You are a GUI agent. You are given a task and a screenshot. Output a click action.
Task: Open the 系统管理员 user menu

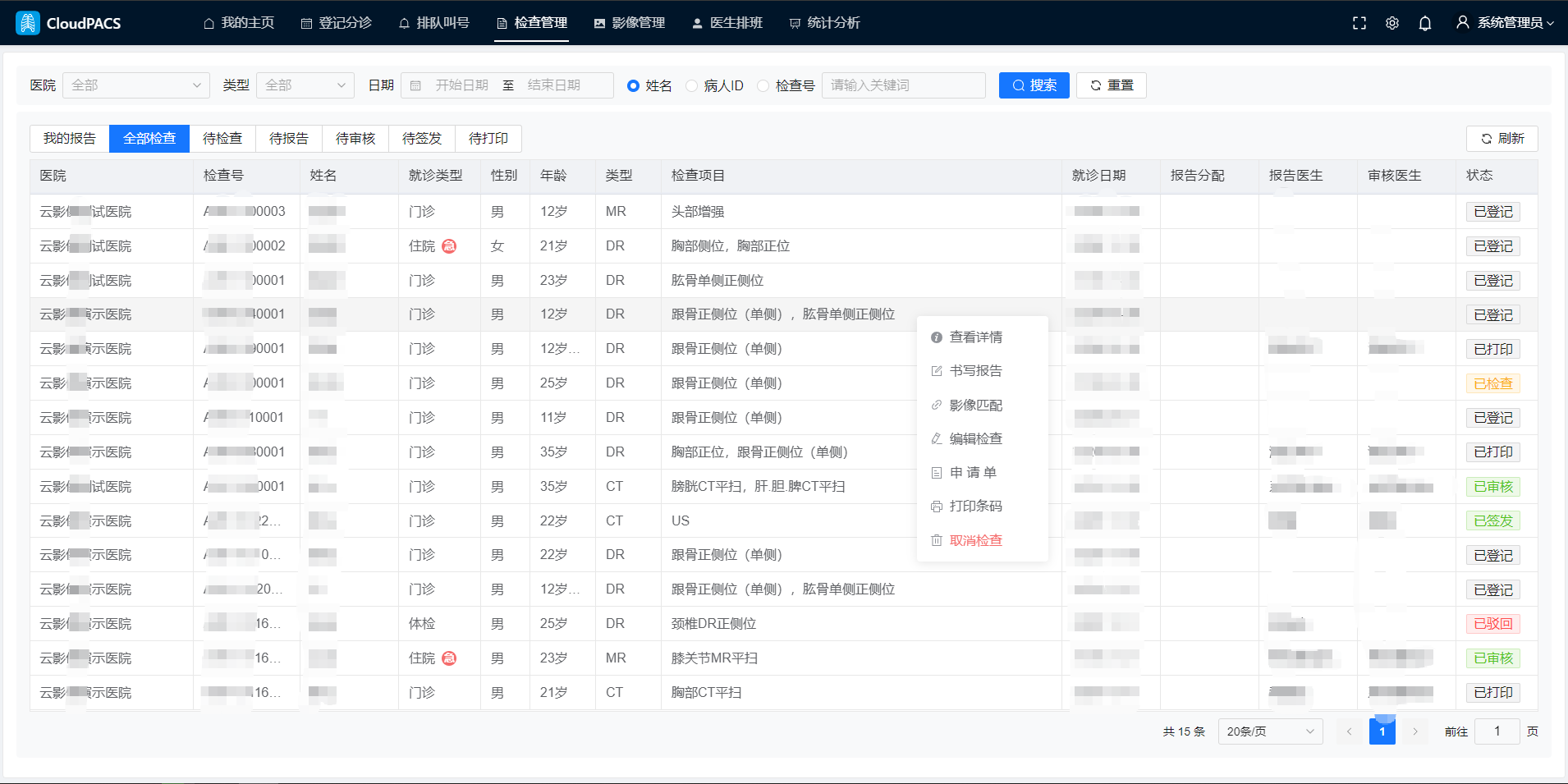[x=1505, y=23]
